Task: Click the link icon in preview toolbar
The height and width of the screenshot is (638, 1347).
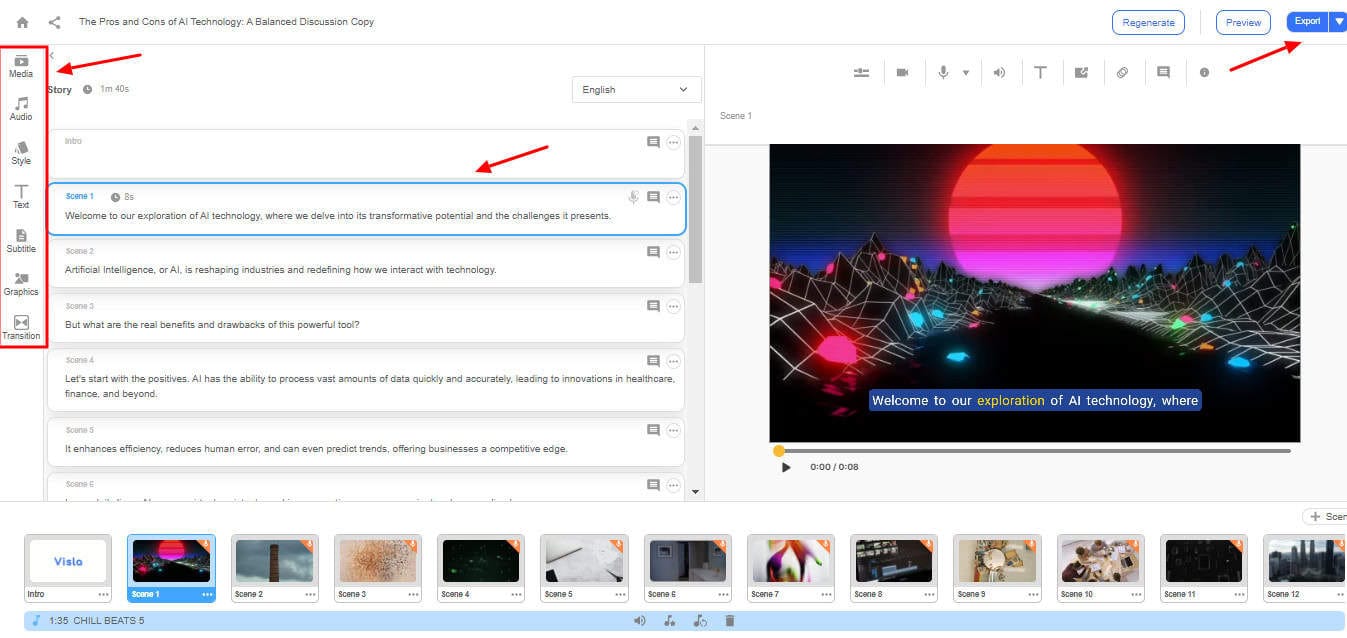Action: click(x=1122, y=73)
